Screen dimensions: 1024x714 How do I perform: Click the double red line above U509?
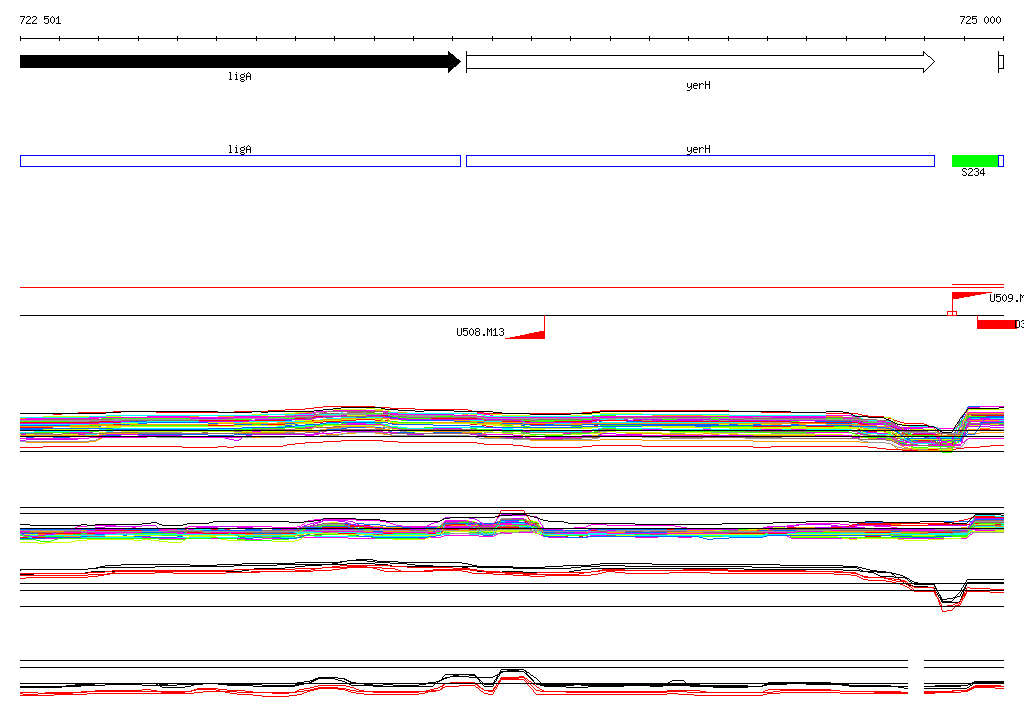click(x=977, y=286)
